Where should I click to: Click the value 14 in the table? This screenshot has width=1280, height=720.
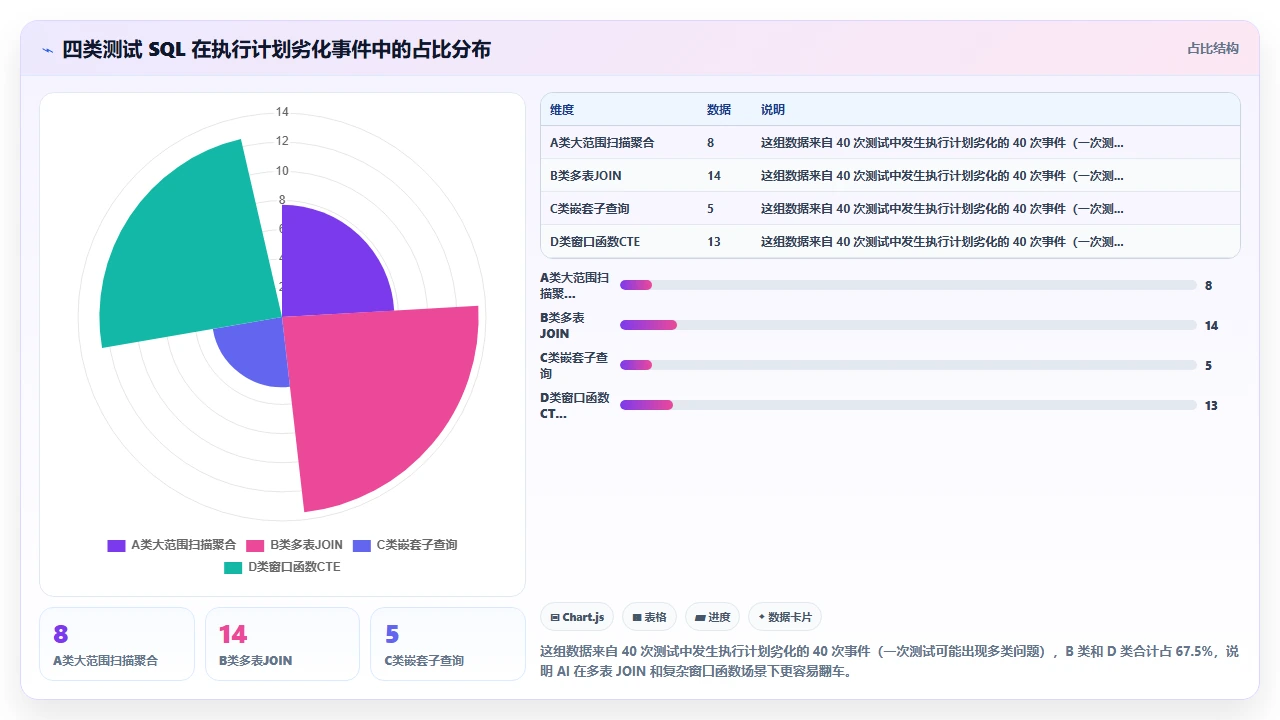click(714, 175)
